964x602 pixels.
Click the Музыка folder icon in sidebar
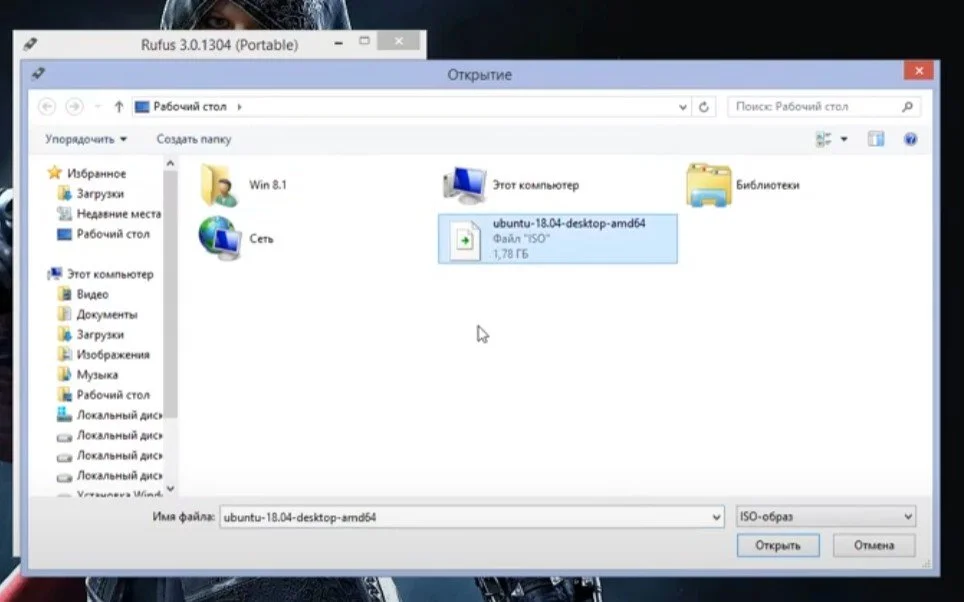64,374
